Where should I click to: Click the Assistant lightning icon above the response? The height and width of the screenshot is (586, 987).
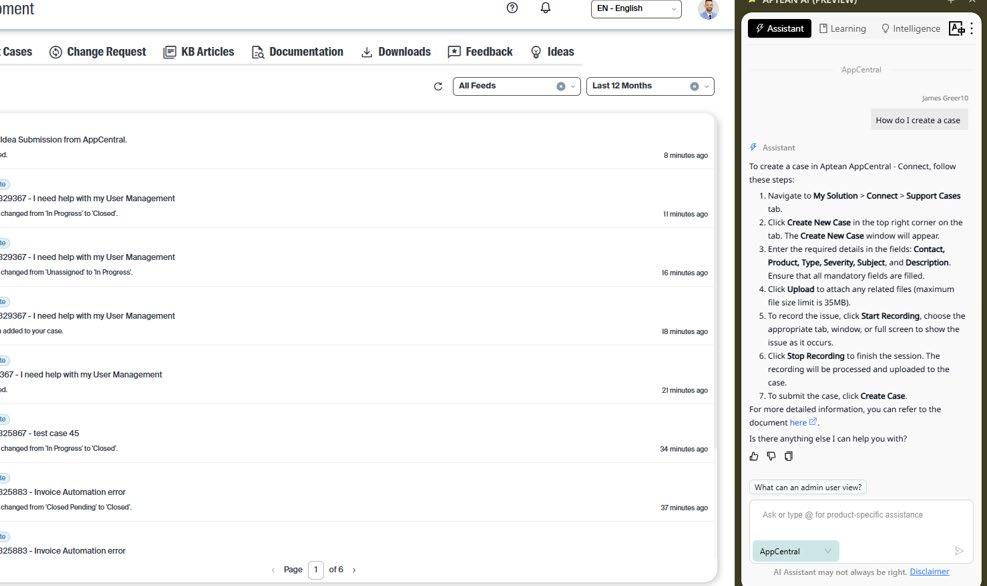pyautogui.click(x=753, y=147)
